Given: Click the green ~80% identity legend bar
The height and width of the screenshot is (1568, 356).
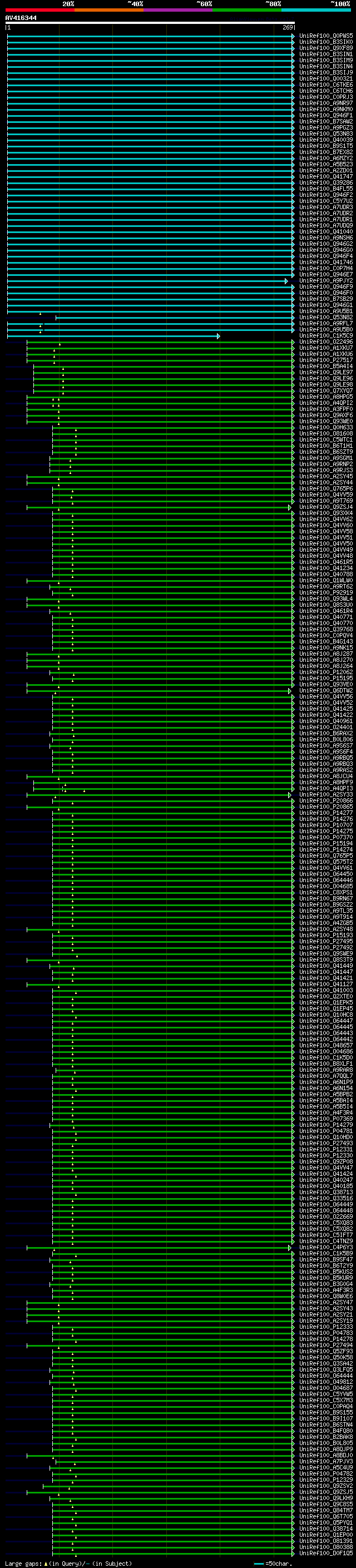Looking at the screenshot, I should [x=247, y=10].
